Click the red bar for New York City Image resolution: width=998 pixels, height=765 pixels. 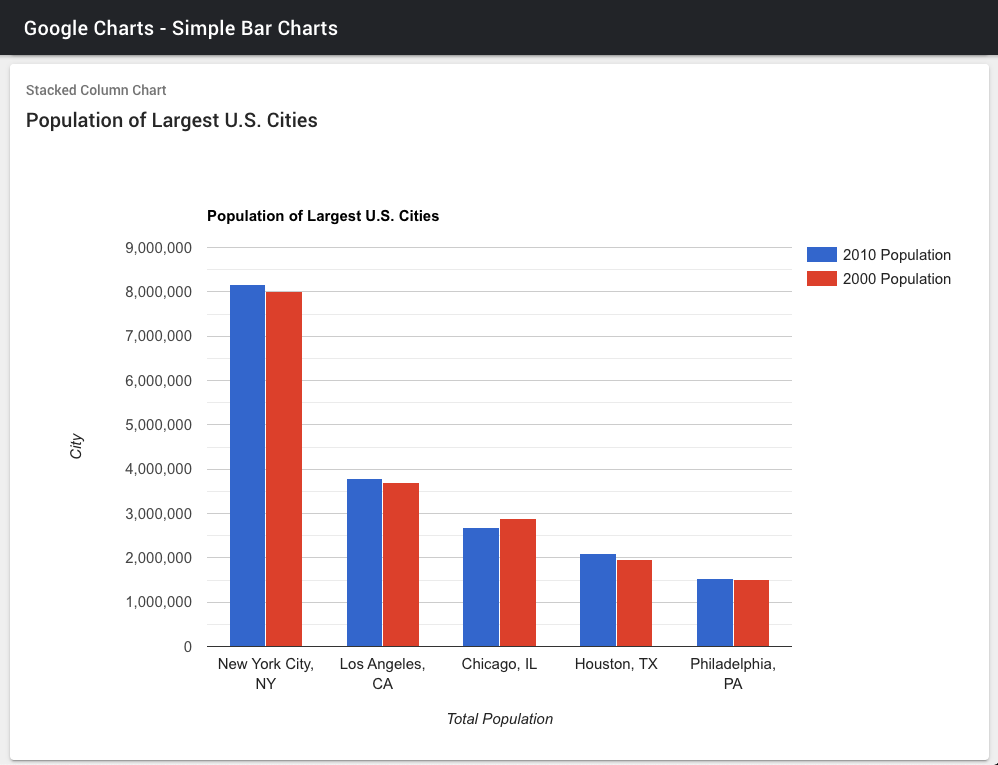point(284,469)
